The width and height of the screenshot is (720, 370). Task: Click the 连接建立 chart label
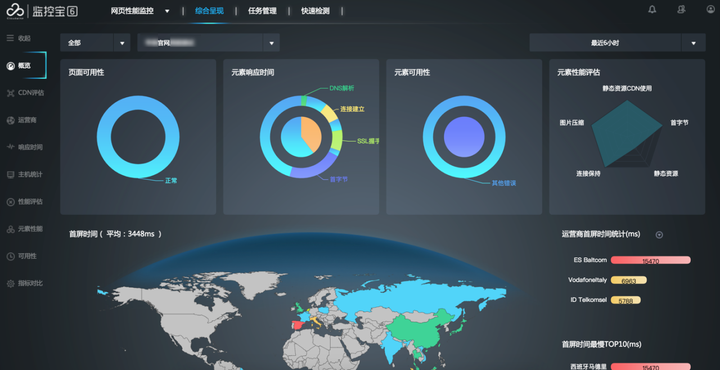(353, 109)
